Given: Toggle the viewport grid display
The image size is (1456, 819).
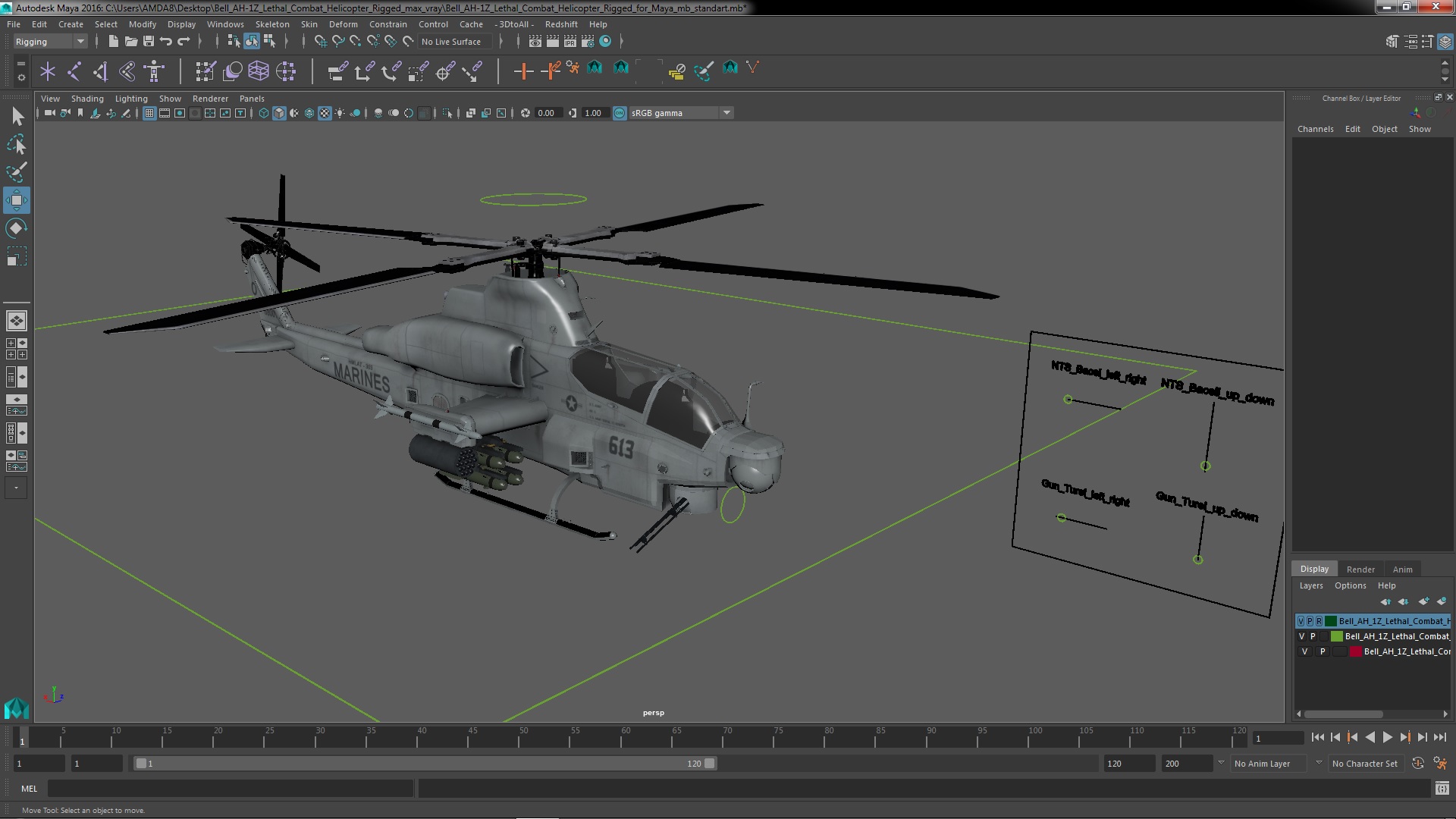Looking at the screenshot, I should coord(149,113).
